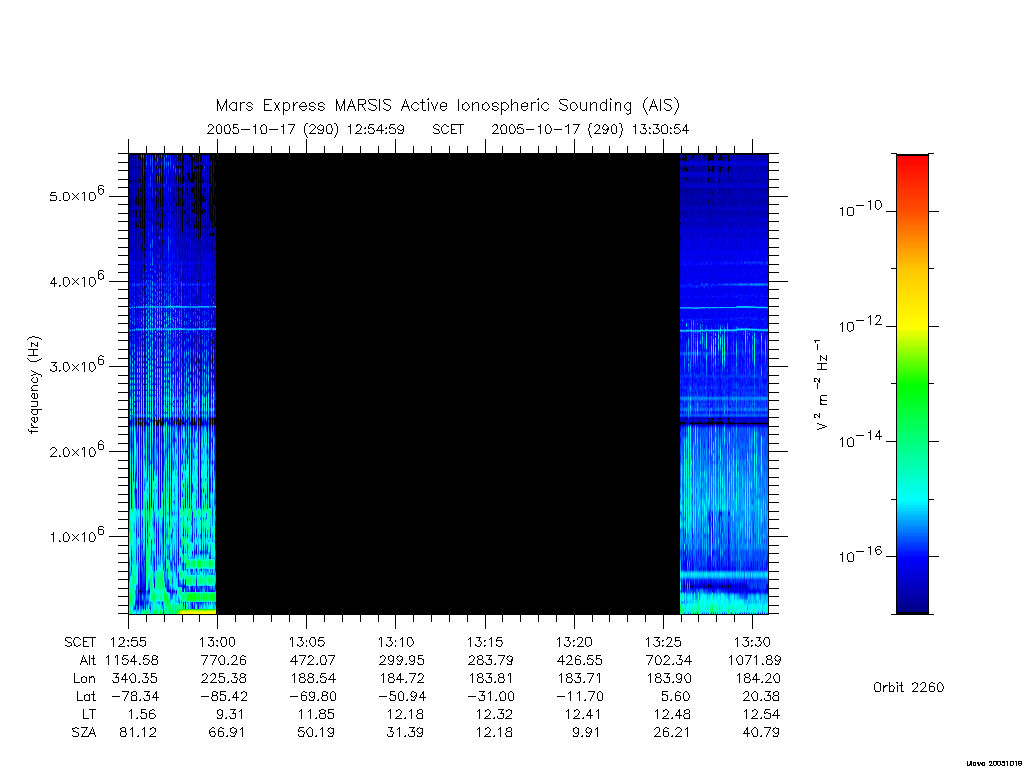
Task: Click the end time '2005-10-17 (290) 13:30:54'
Action: (590, 129)
